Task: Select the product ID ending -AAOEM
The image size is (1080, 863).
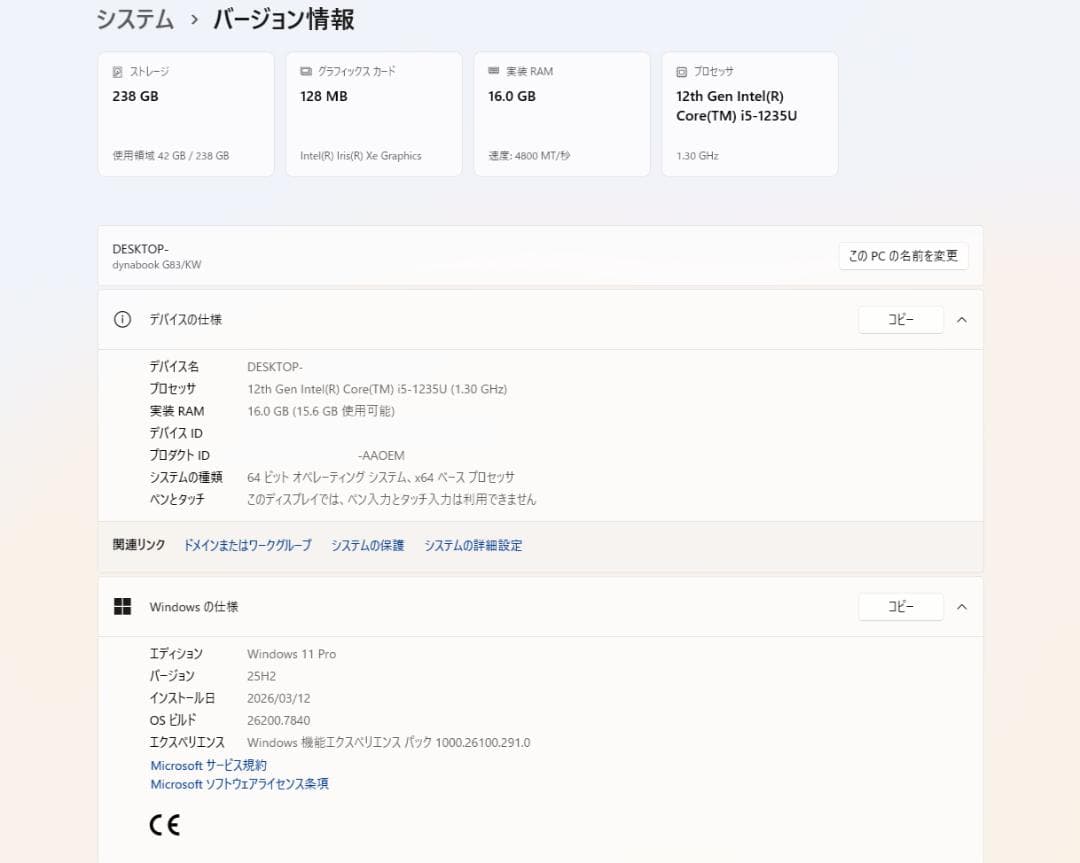Action: tap(381, 455)
